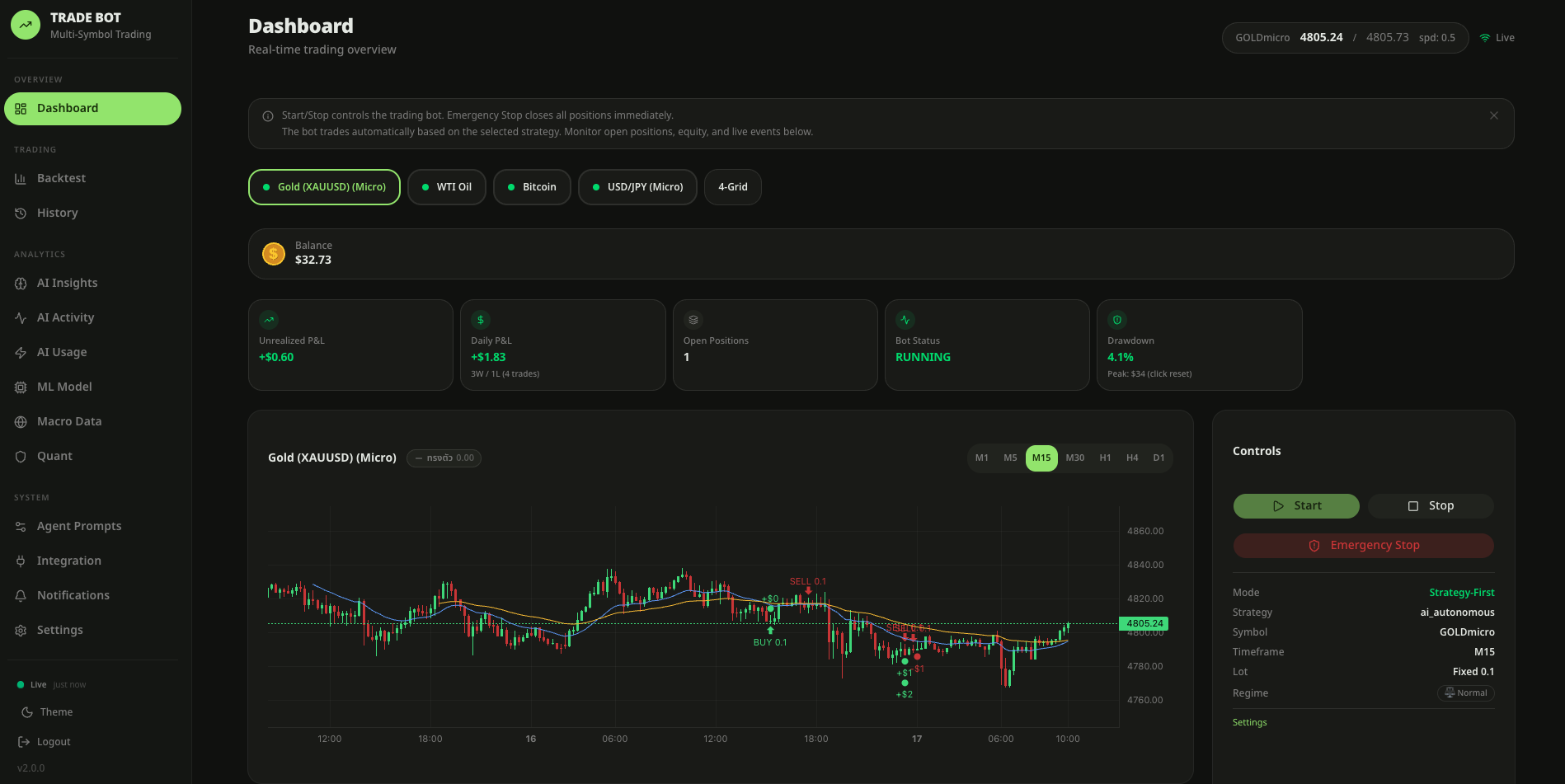Set chart timeframe to D1
1565x784 pixels.
tap(1158, 458)
